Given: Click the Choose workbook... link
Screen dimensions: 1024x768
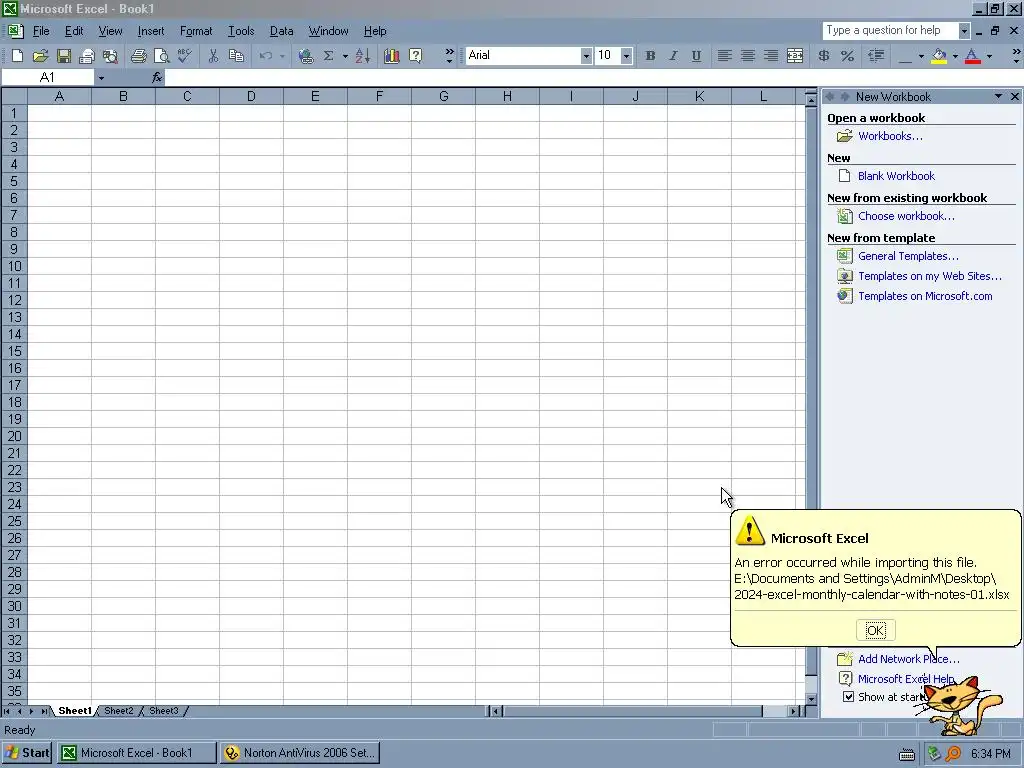Looking at the screenshot, I should pyautogui.click(x=906, y=216).
